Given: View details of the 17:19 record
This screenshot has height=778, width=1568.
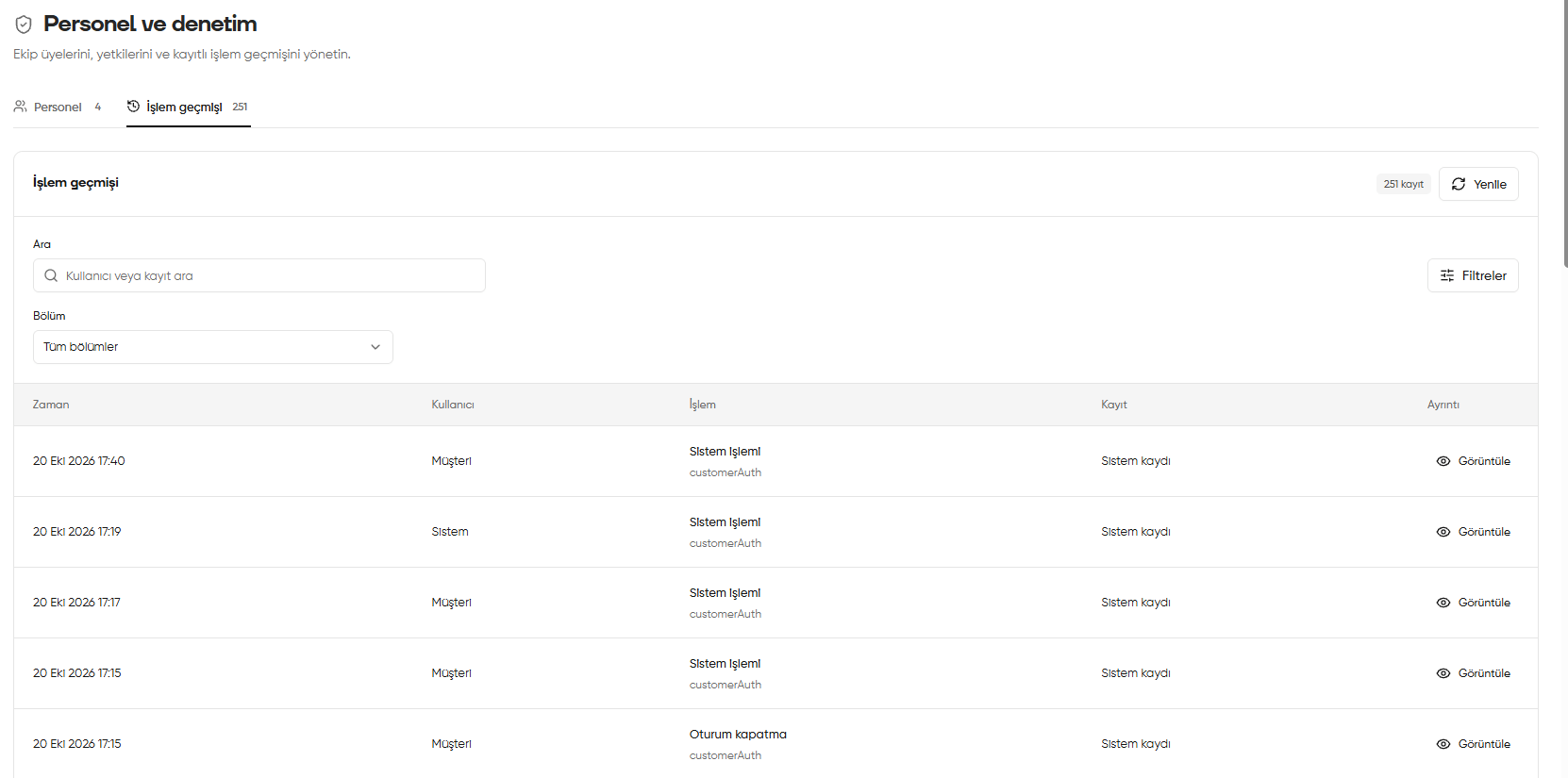Looking at the screenshot, I should (1474, 532).
